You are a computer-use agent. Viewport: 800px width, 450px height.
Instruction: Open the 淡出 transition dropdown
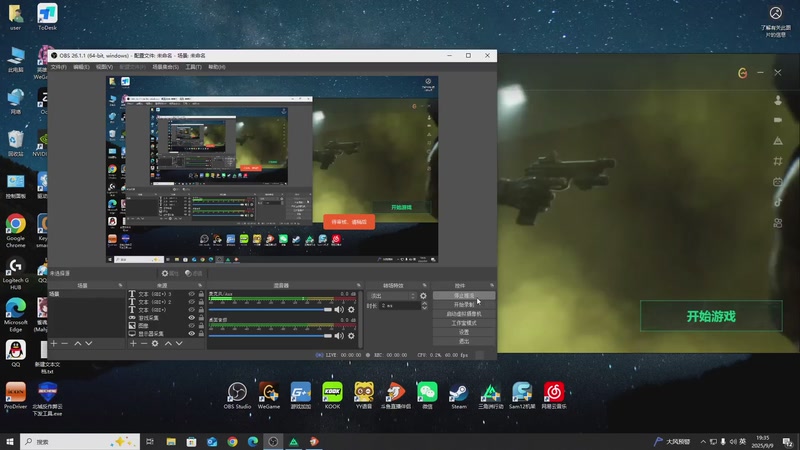(392, 296)
